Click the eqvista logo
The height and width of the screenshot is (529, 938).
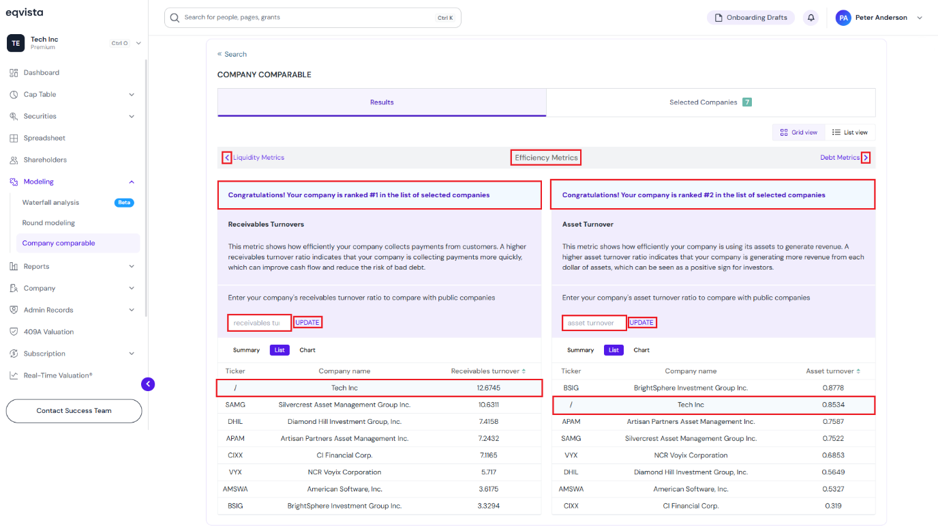coord(25,12)
